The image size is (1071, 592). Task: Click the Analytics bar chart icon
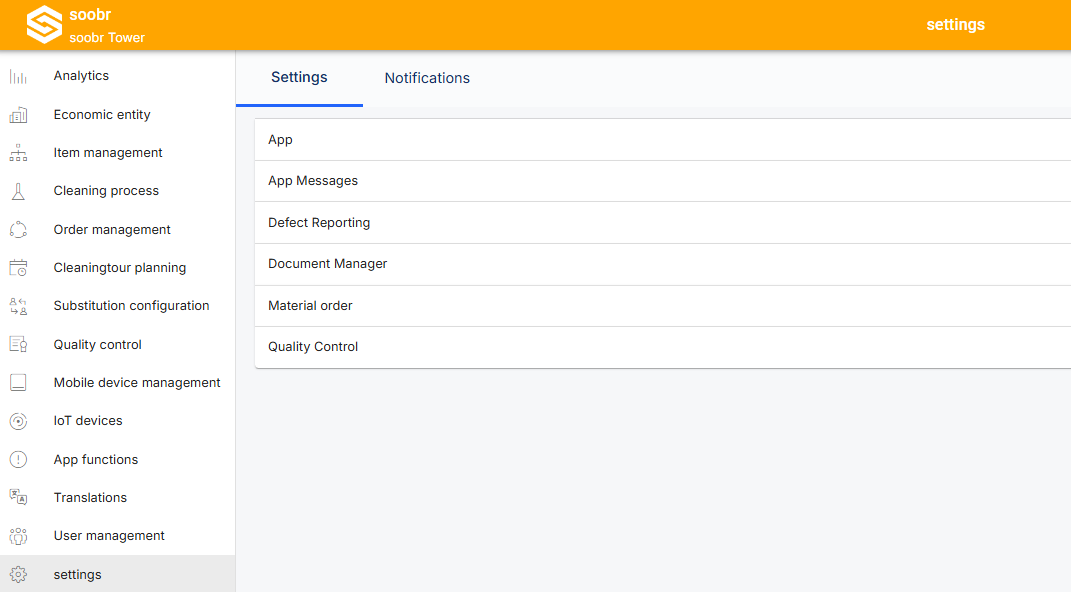click(x=18, y=76)
